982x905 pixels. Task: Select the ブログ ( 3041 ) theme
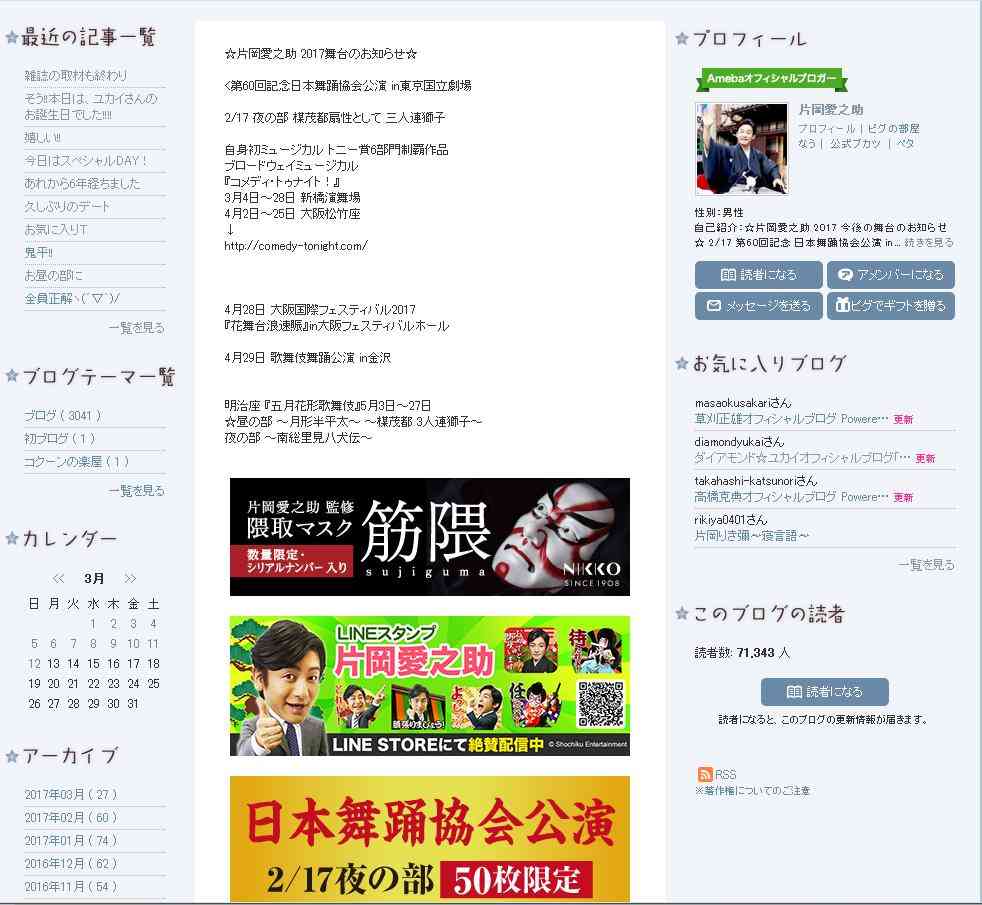[x=63, y=415]
